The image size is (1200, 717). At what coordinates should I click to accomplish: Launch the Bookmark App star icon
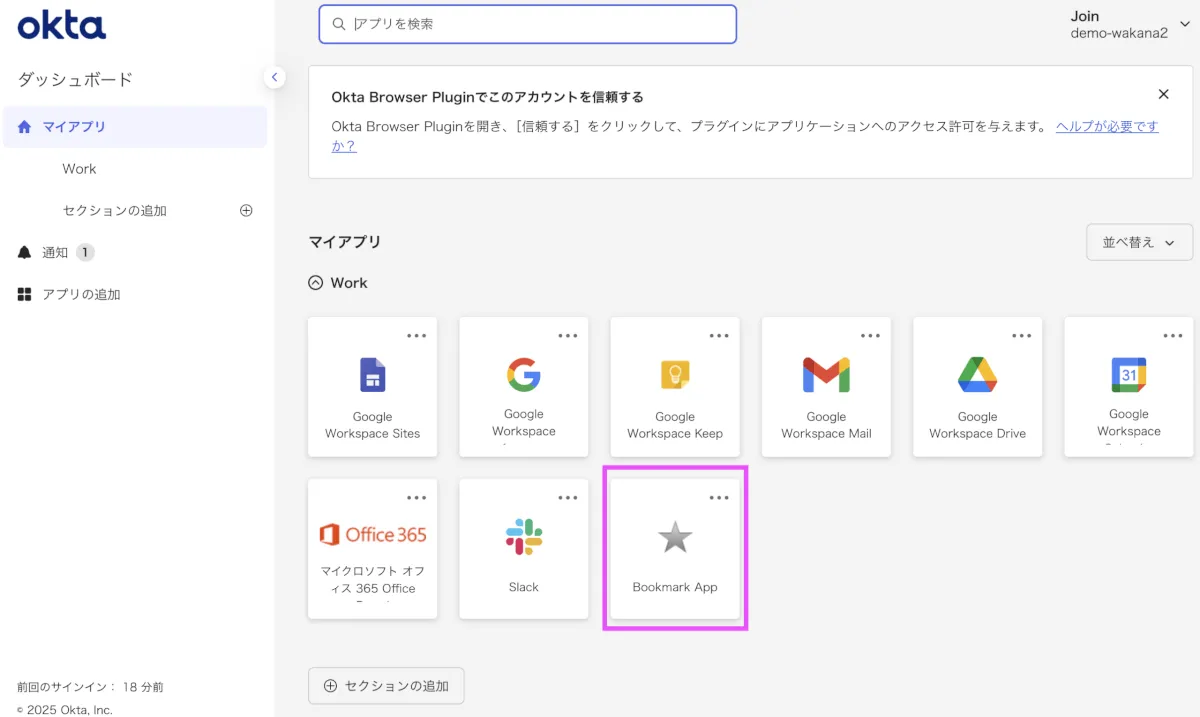pyautogui.click(x=675, y=538)
